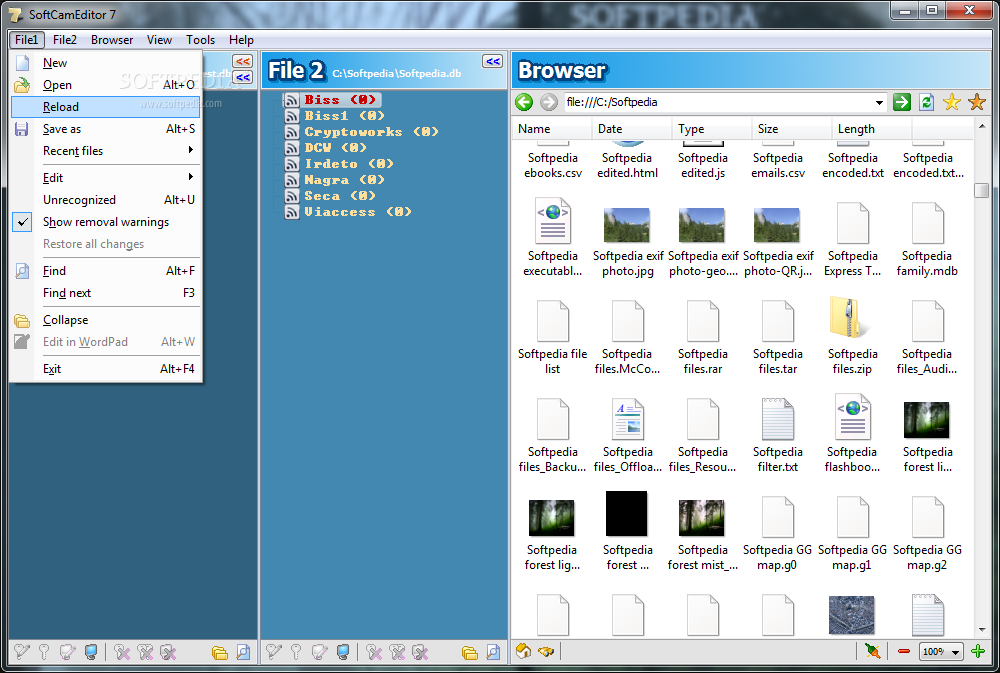Screen dimensions: 1000x673
Task: Click the folder icon in File 2 bottom toolbar
Action: click(x=469, y=652)
